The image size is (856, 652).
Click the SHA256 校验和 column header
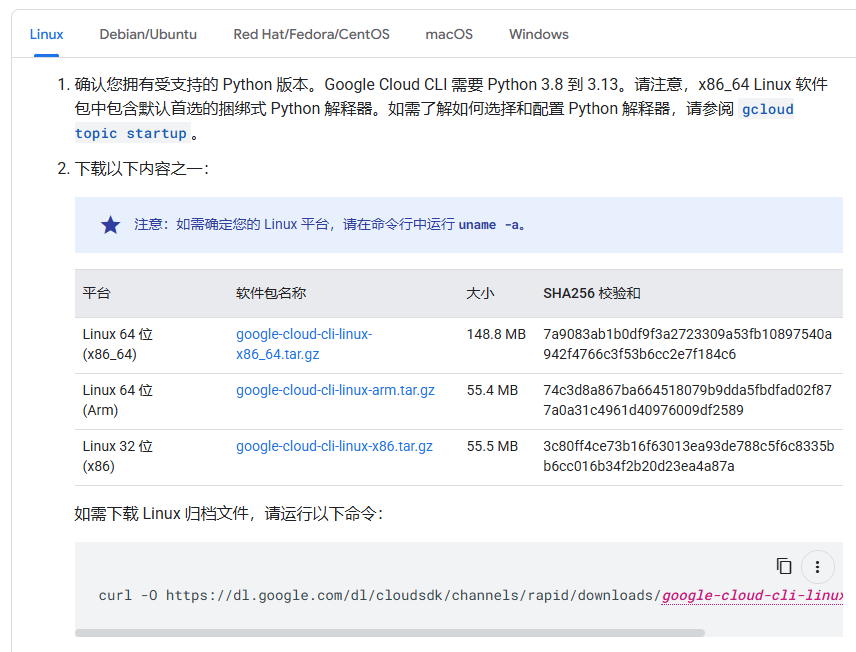coord(592,293)
